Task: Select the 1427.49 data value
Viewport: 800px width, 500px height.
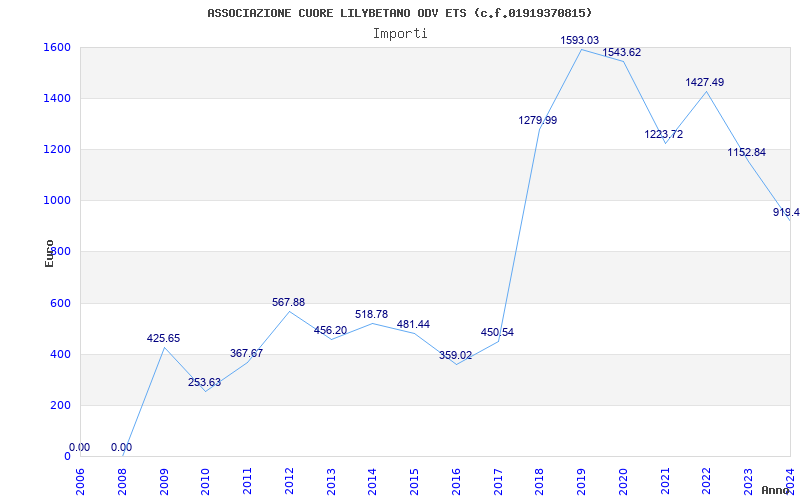Action: pyautogui.click(x=705, y=82)
